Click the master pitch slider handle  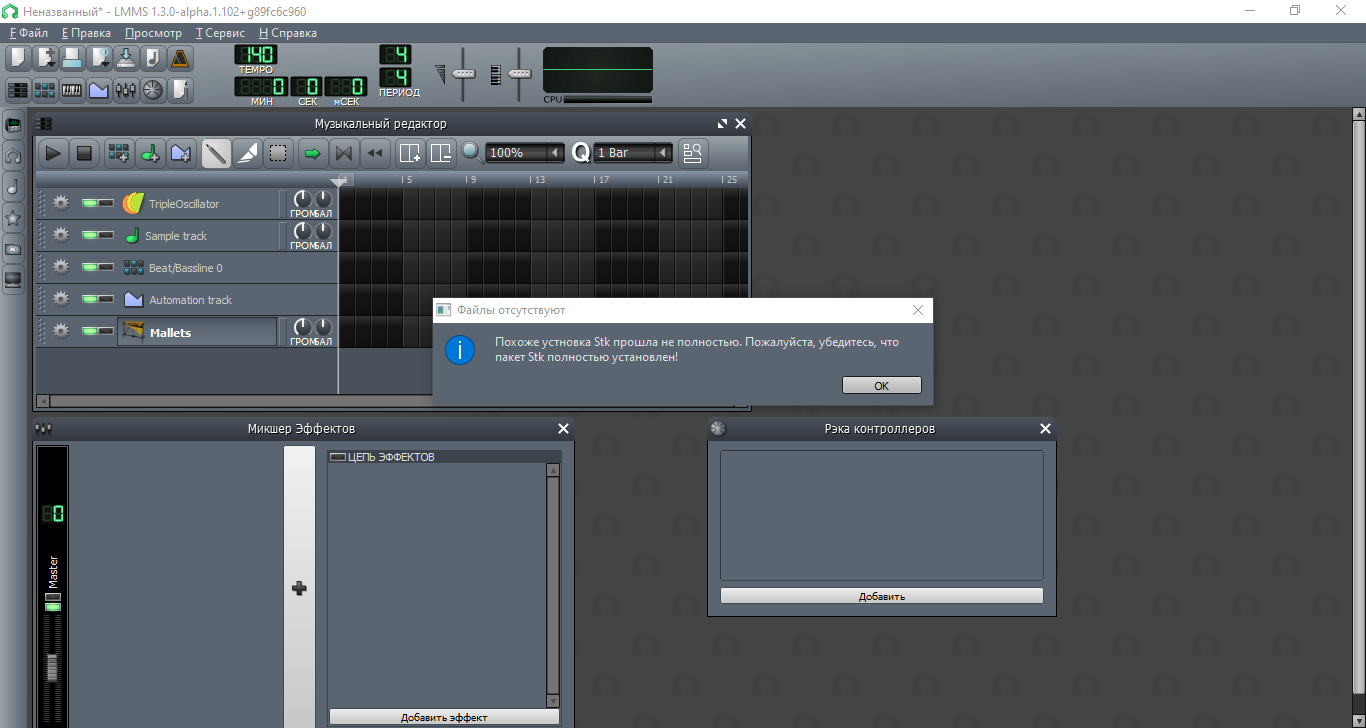point(519,75)
